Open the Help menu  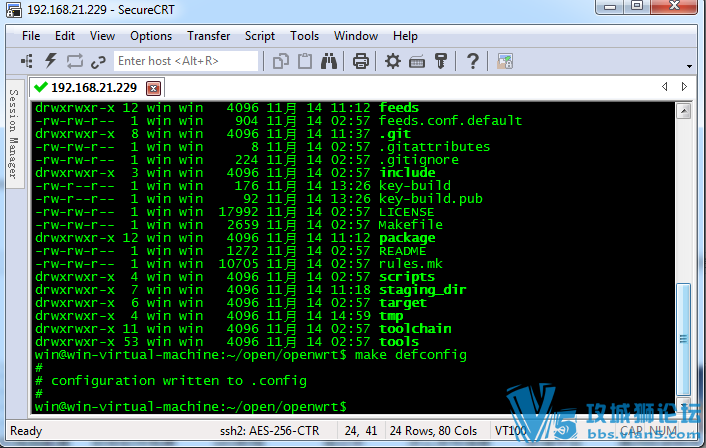tap(405, 36)
